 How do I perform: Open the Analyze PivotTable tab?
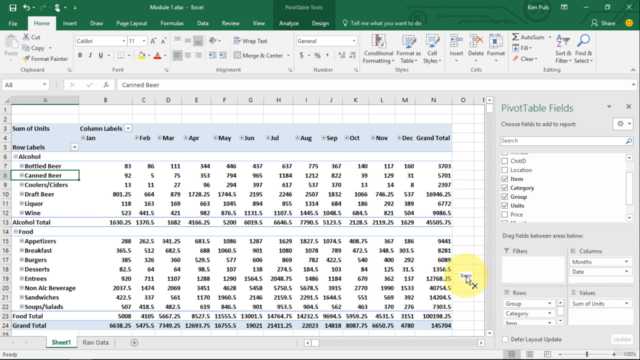289,23
